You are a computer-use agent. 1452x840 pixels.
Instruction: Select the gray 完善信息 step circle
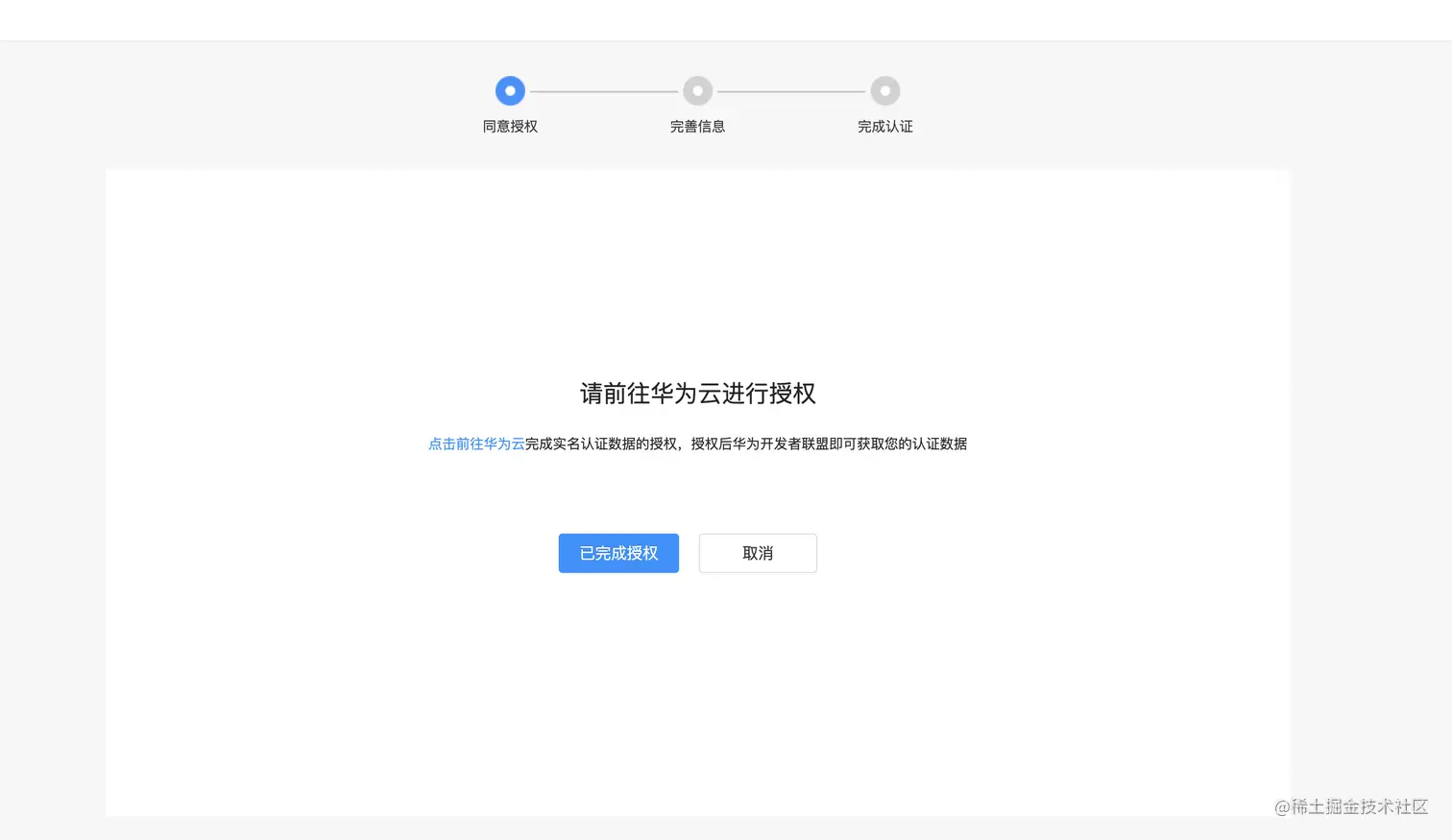[x=698, y=91]
